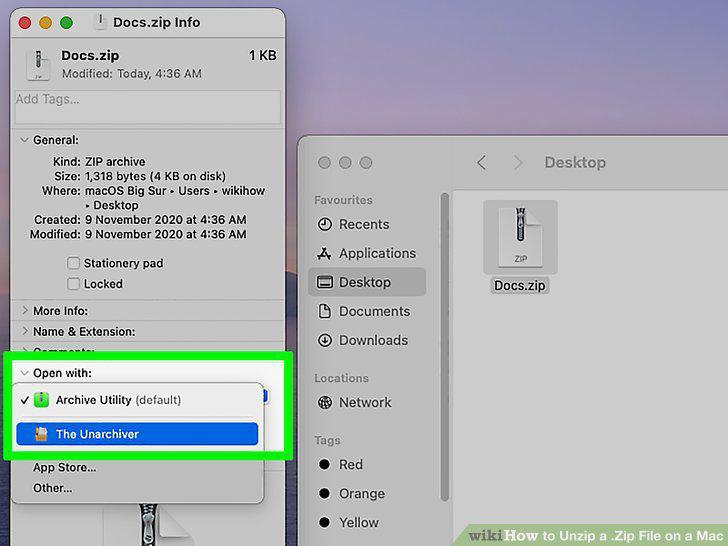Open App Store… menu entry
728x546 pixels.
(65, 467)
